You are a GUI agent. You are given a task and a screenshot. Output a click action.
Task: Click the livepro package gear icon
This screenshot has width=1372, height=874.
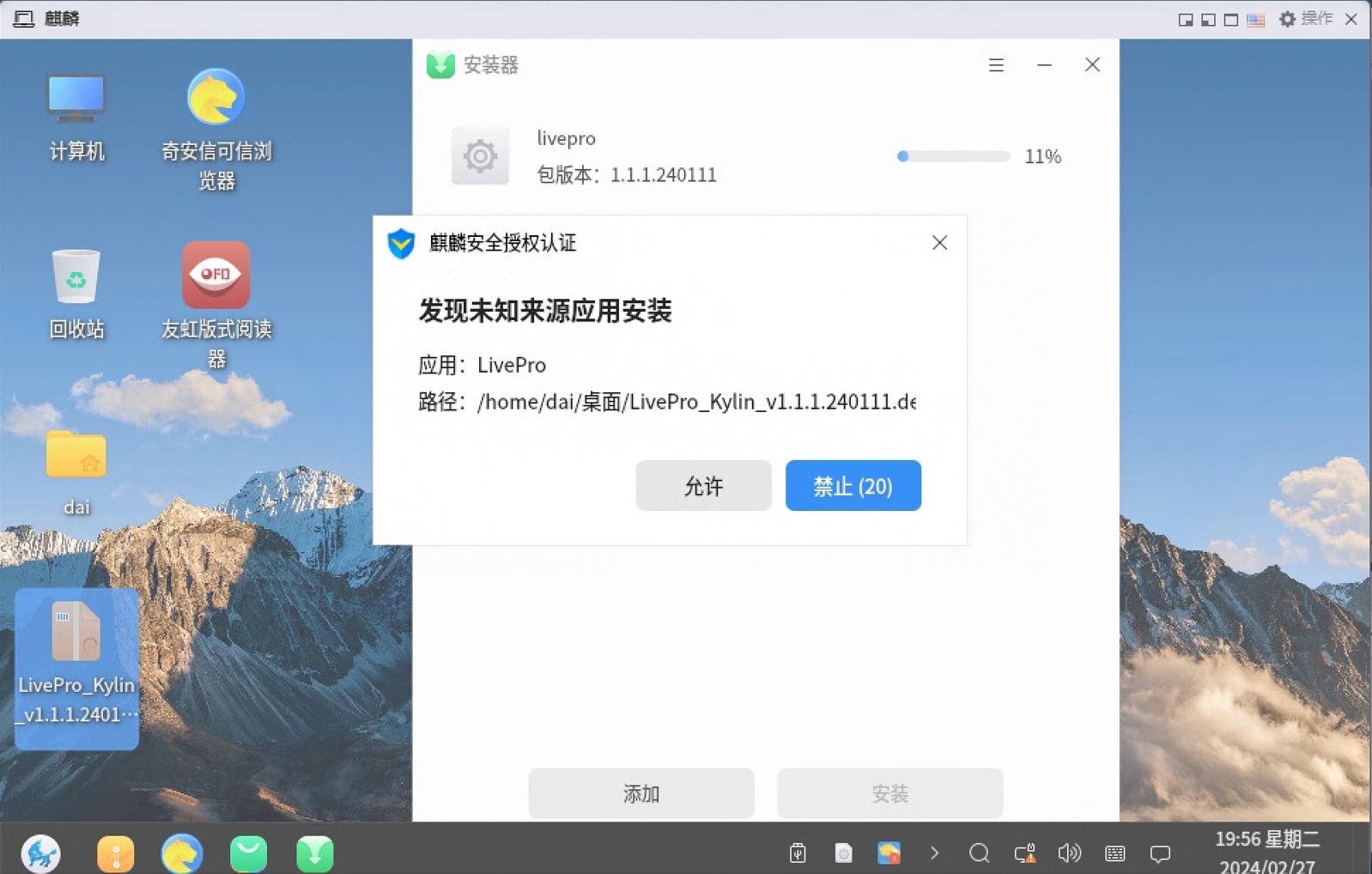click(x=480, y=156)
